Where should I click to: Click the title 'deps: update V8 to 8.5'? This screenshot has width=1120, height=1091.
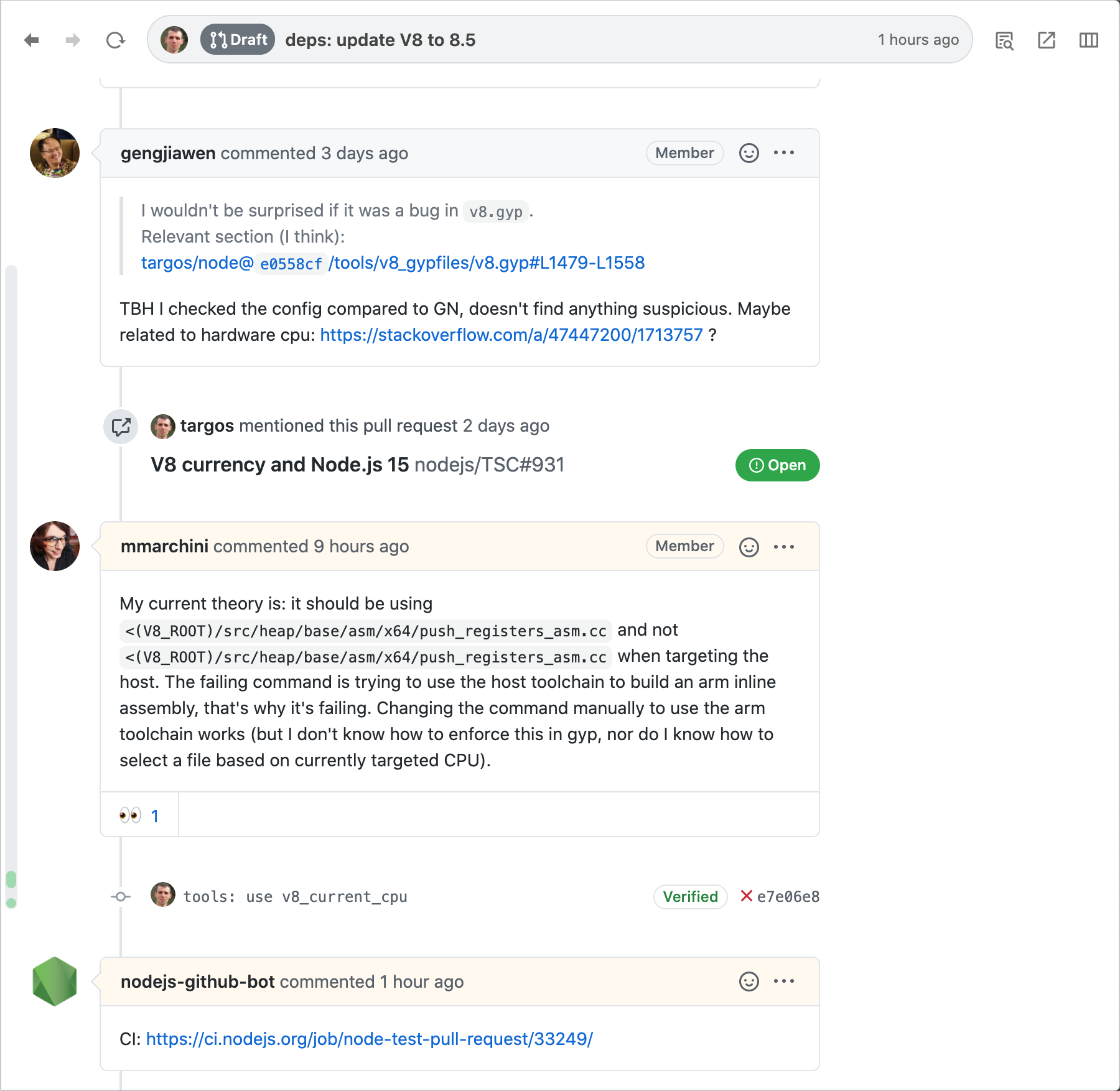click(x=380, y=40)
